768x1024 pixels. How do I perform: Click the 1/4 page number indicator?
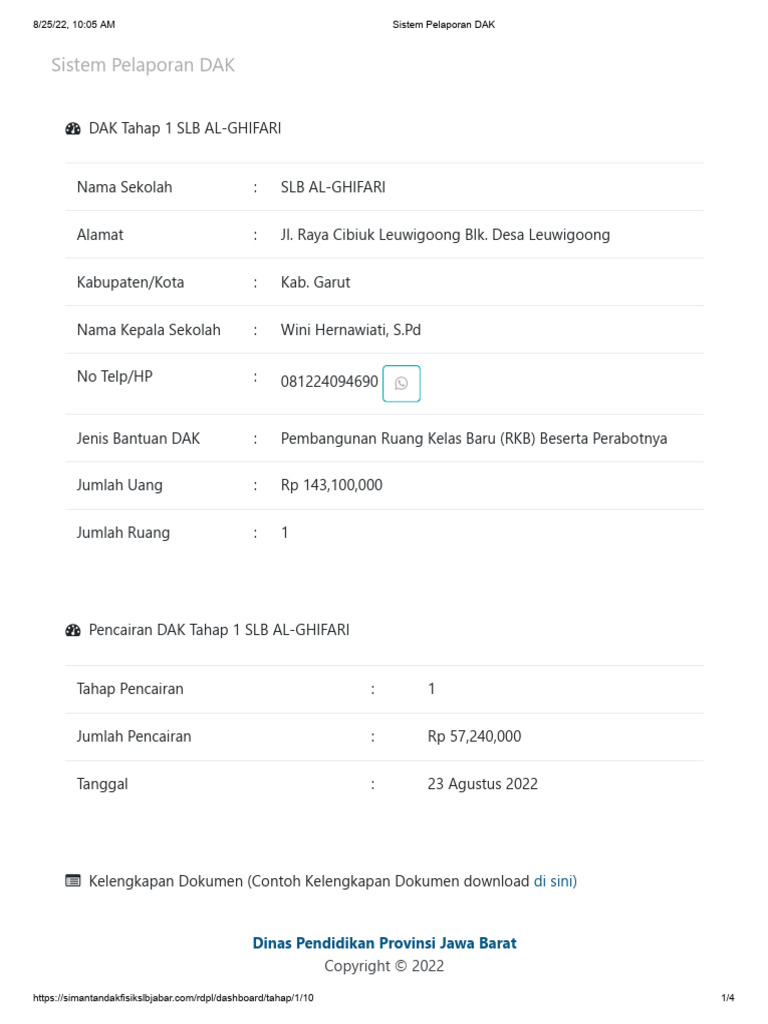(x=728, y=998)
